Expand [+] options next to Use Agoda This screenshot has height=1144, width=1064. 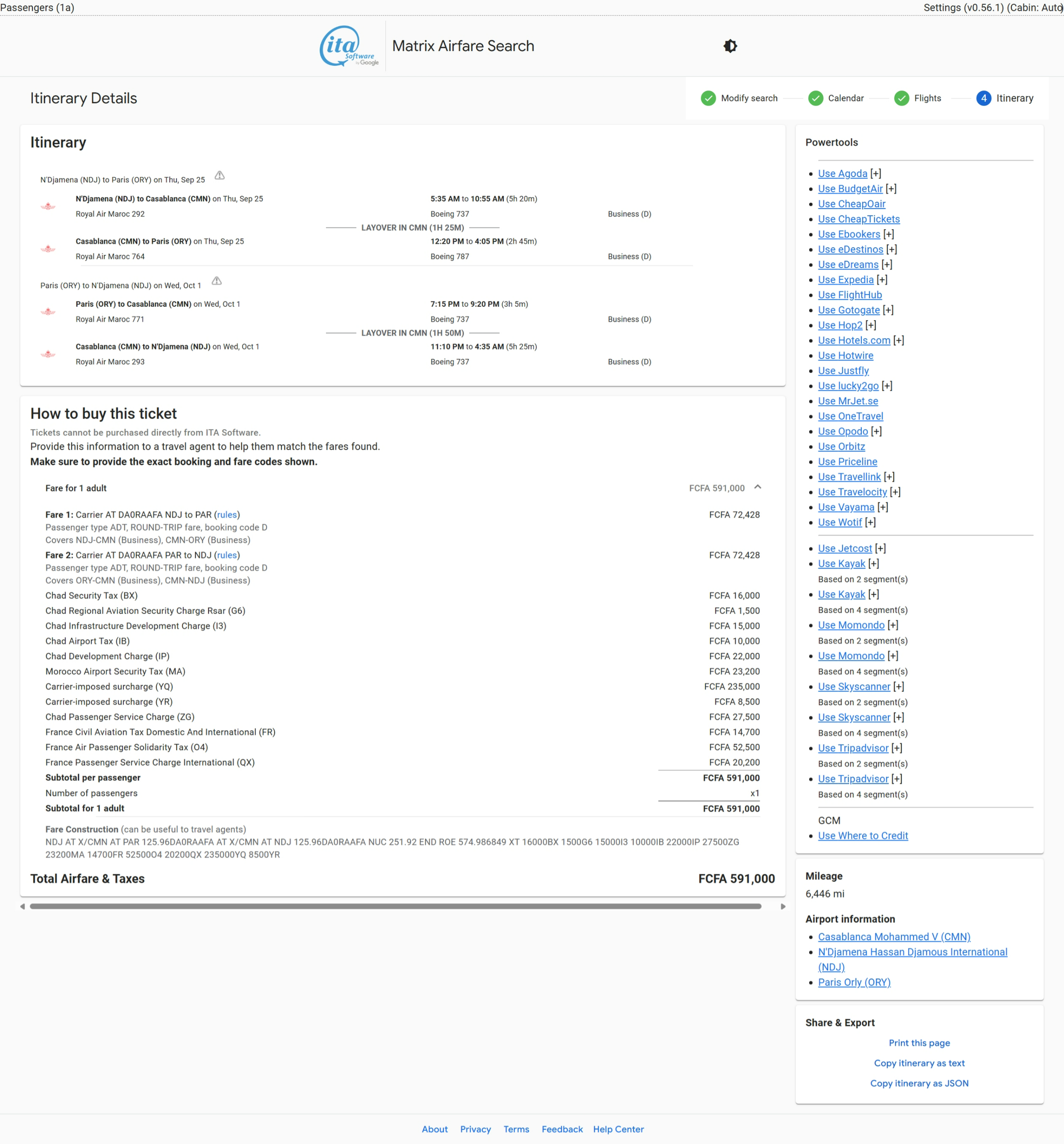(x=876, y=174)
